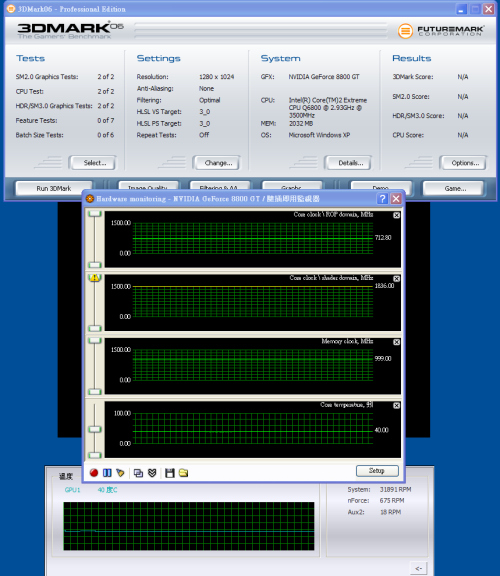Click the back arrow button at bottom right
The width and height of the screenshot is (500, 576).
point(418,568)
